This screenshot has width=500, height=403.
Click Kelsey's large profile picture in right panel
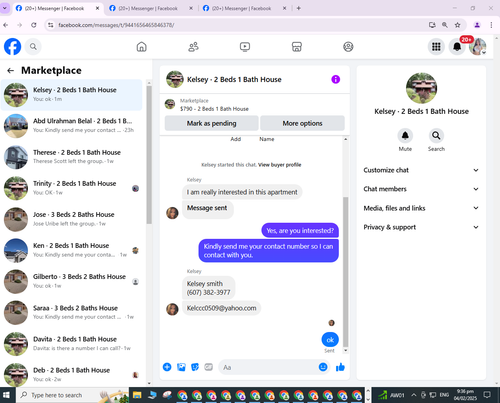point(421,88)
